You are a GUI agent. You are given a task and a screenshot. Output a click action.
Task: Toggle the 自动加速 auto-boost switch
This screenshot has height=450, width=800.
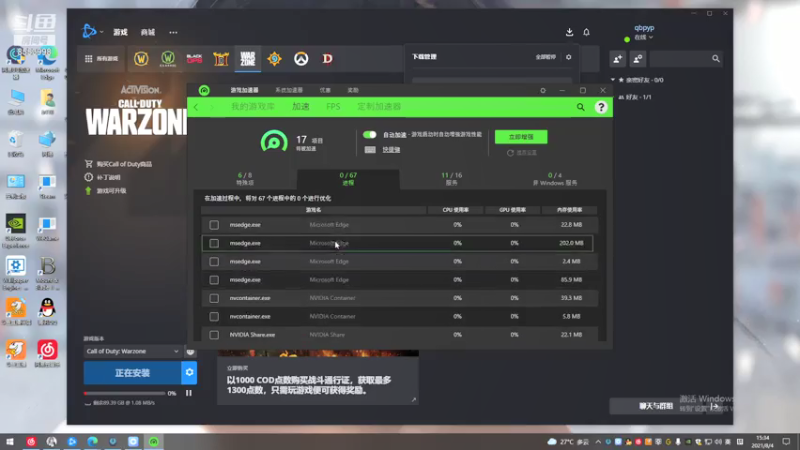[370, 135]
